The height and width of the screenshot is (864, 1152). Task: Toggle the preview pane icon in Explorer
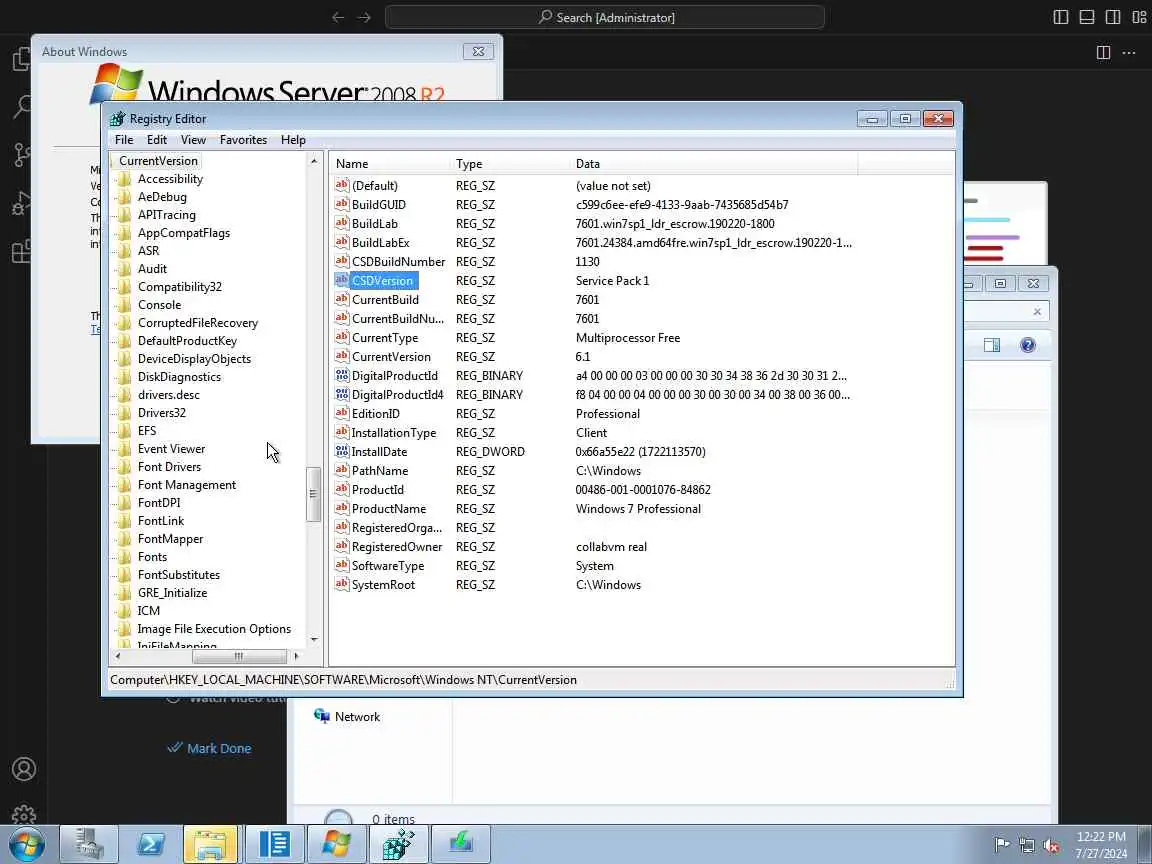click(992, 345)
